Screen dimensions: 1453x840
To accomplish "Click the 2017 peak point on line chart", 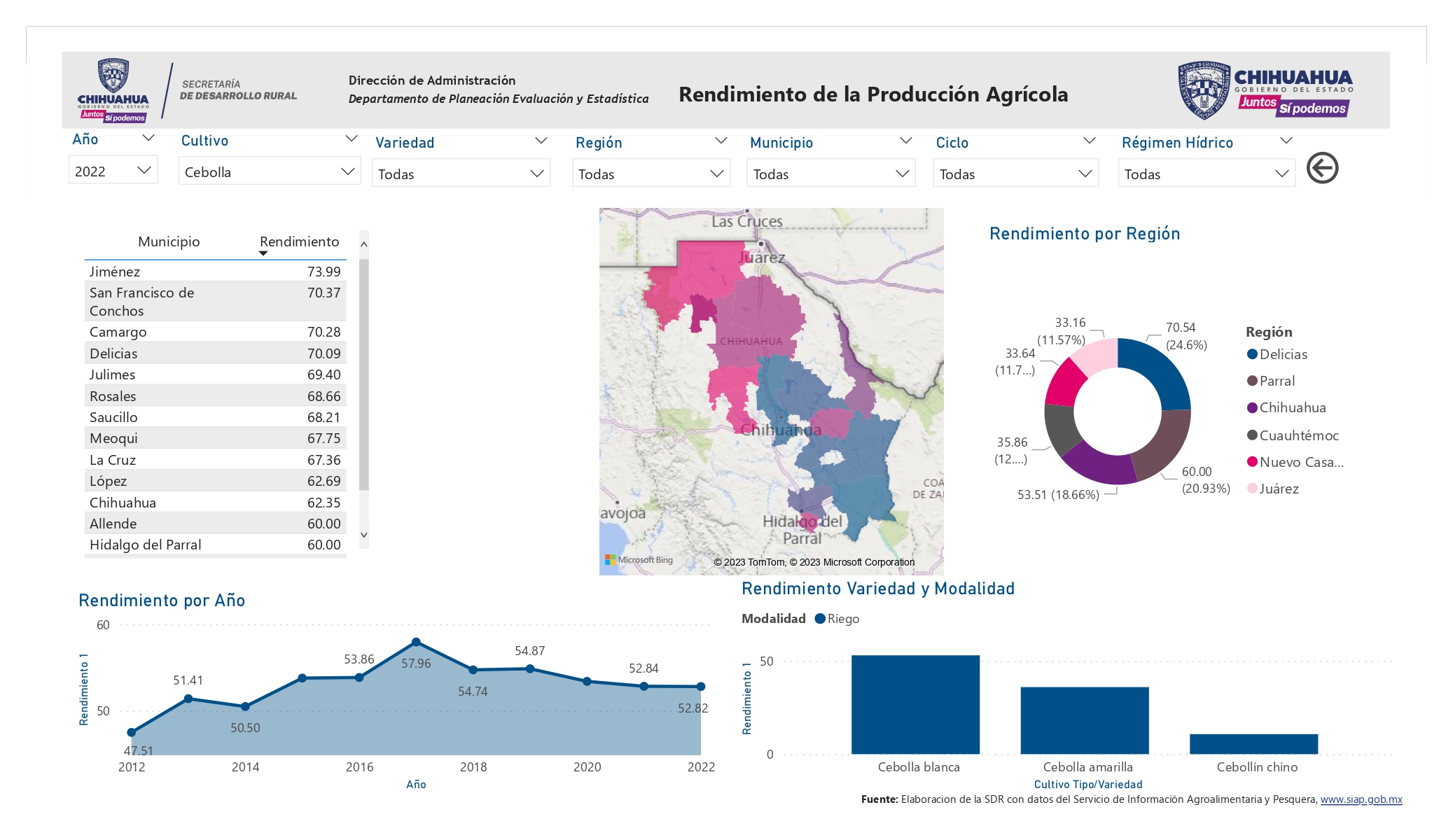I will pyautogui.click(x=416, y=642).
